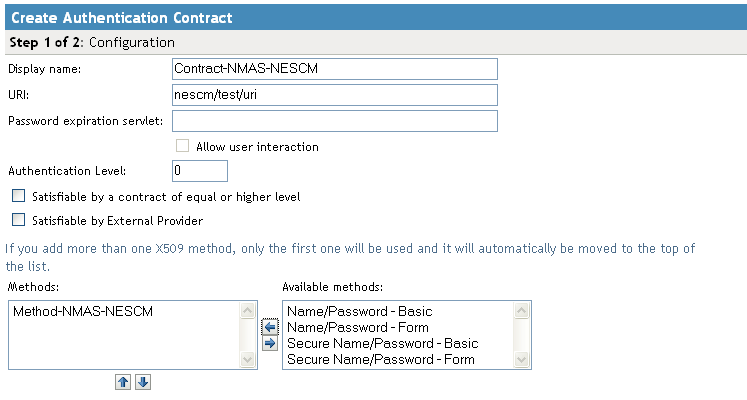Select Name/Password - Form method

[x=358, y=327]
